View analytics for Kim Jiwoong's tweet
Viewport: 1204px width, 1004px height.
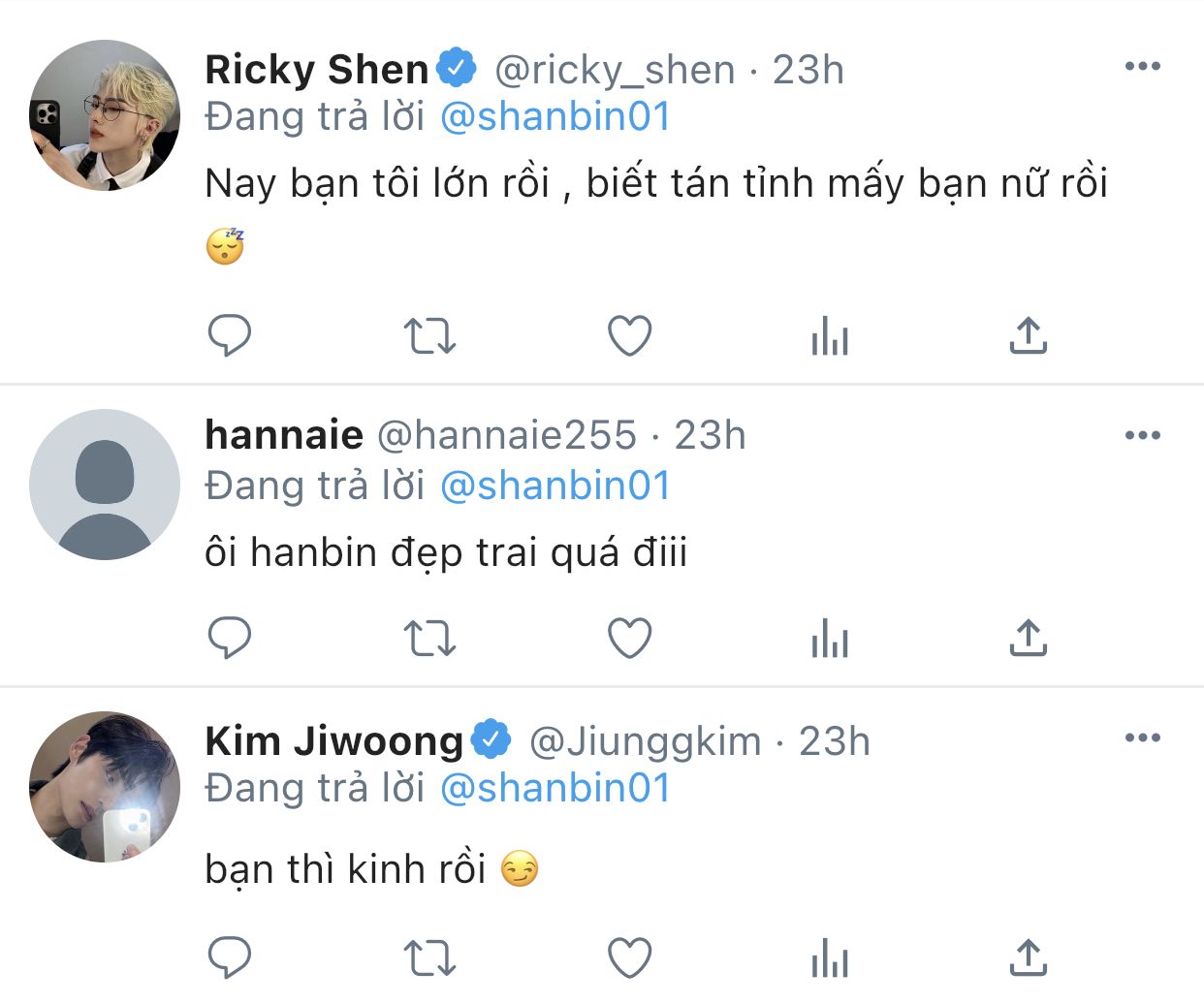tap(830, 957)
